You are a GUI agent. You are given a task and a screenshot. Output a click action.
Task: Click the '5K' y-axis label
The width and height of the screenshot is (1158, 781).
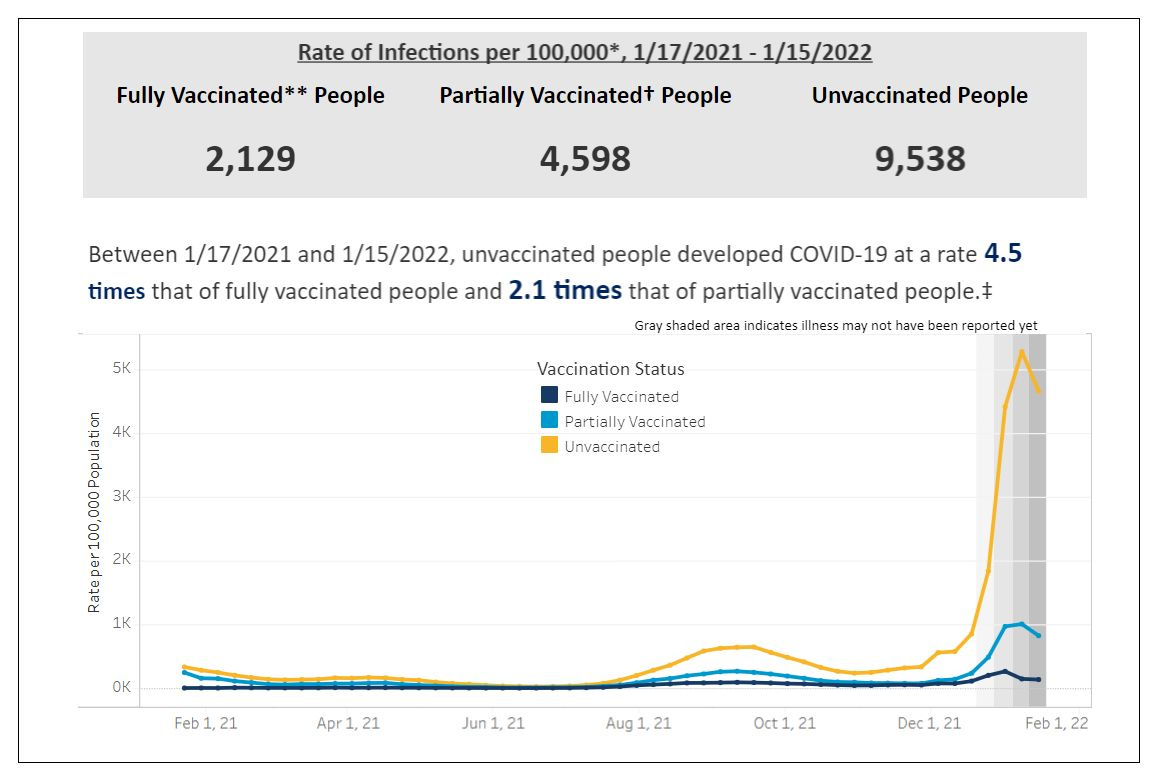click(122, 368)
